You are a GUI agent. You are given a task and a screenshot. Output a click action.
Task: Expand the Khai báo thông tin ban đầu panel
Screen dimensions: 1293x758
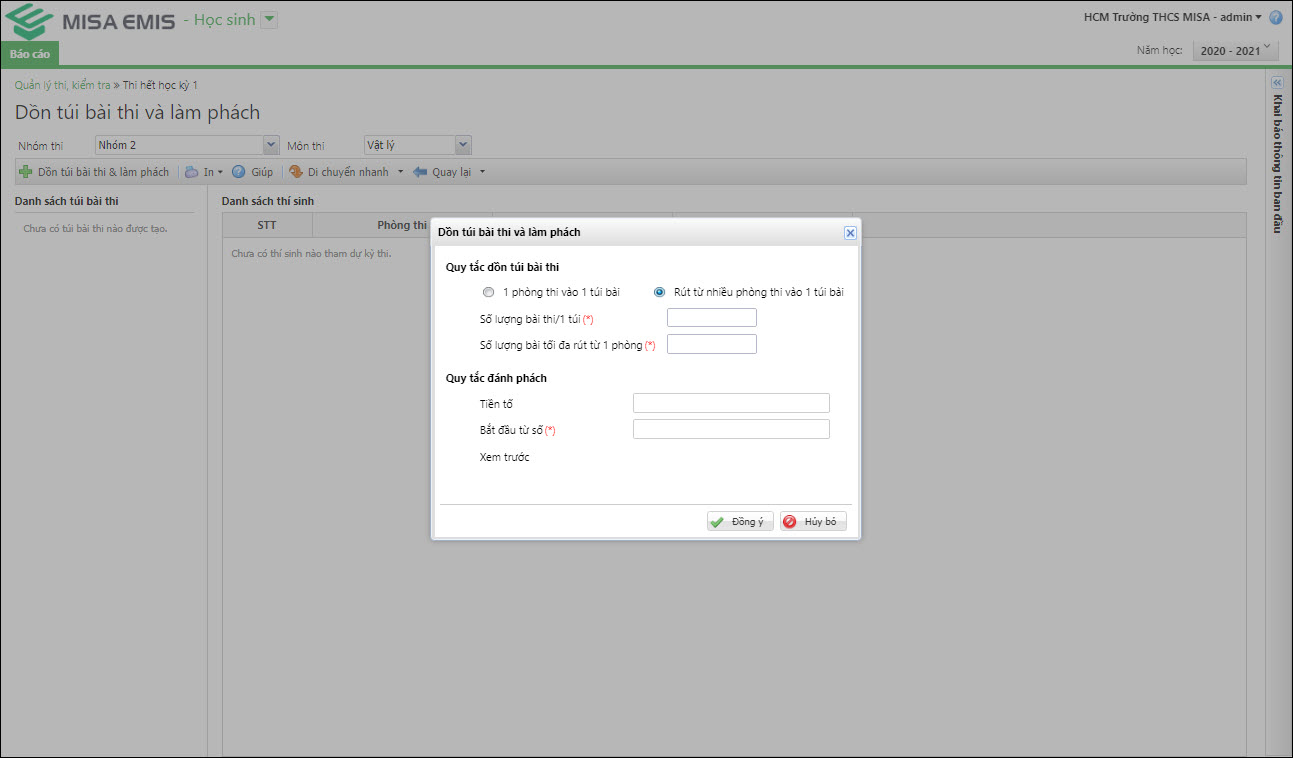point(1277,83)
